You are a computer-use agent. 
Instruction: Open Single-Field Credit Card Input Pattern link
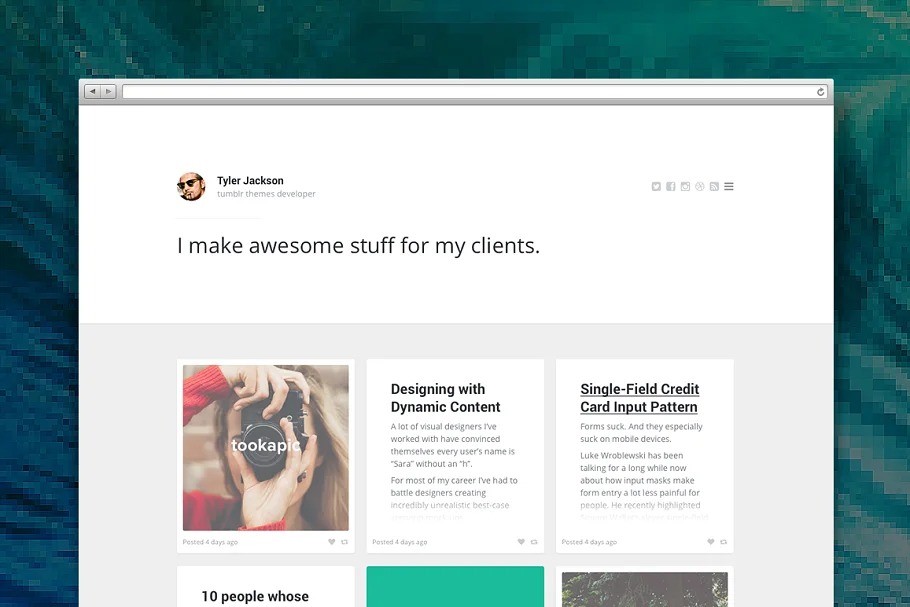(x=640, y=398)
